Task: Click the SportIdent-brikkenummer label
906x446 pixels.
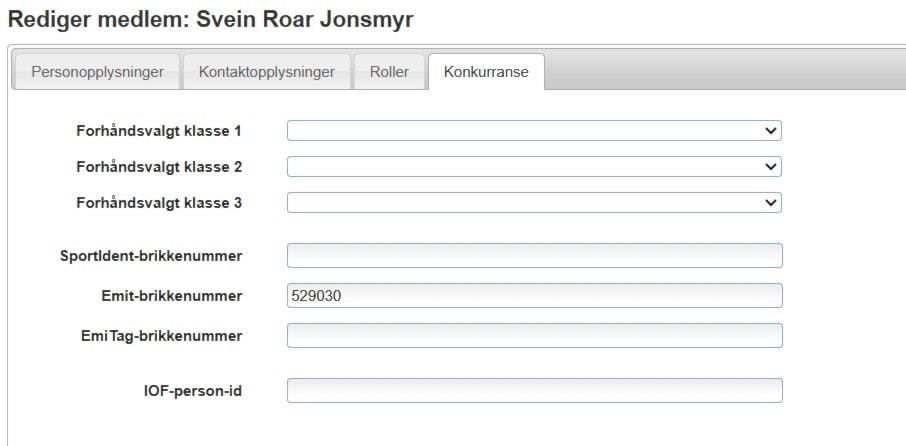Action: click(151, 256)
